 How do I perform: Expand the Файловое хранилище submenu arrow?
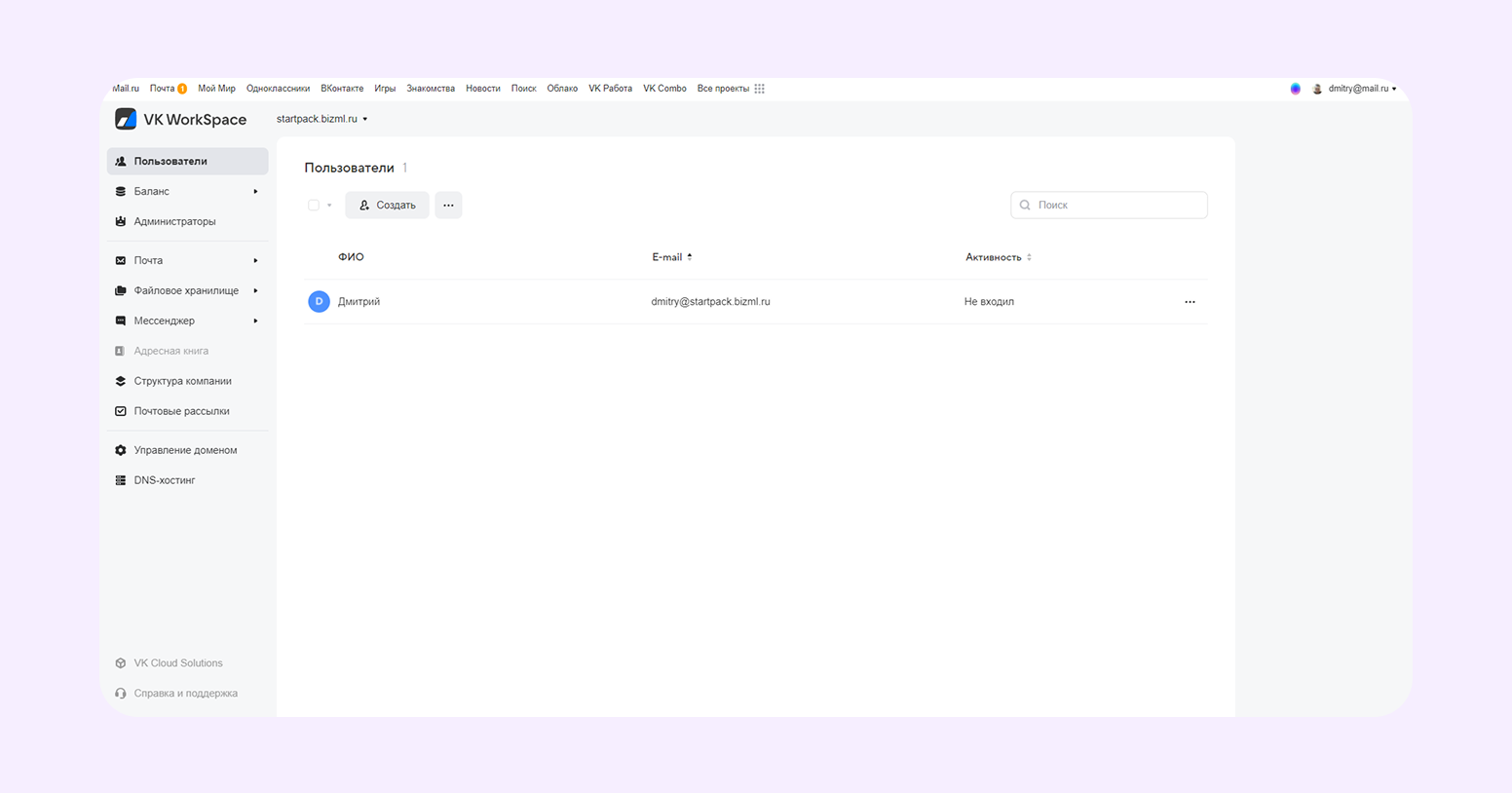tap(255, 291)
